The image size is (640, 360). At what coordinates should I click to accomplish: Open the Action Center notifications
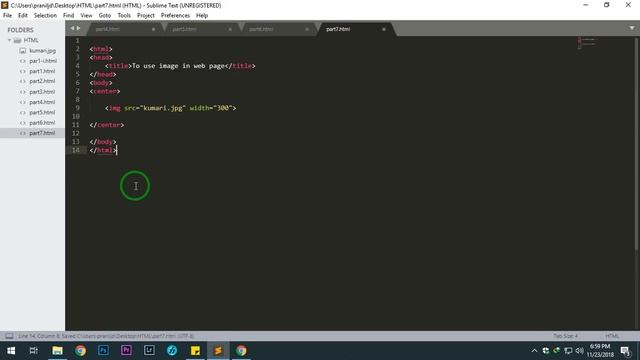(625, 351)
